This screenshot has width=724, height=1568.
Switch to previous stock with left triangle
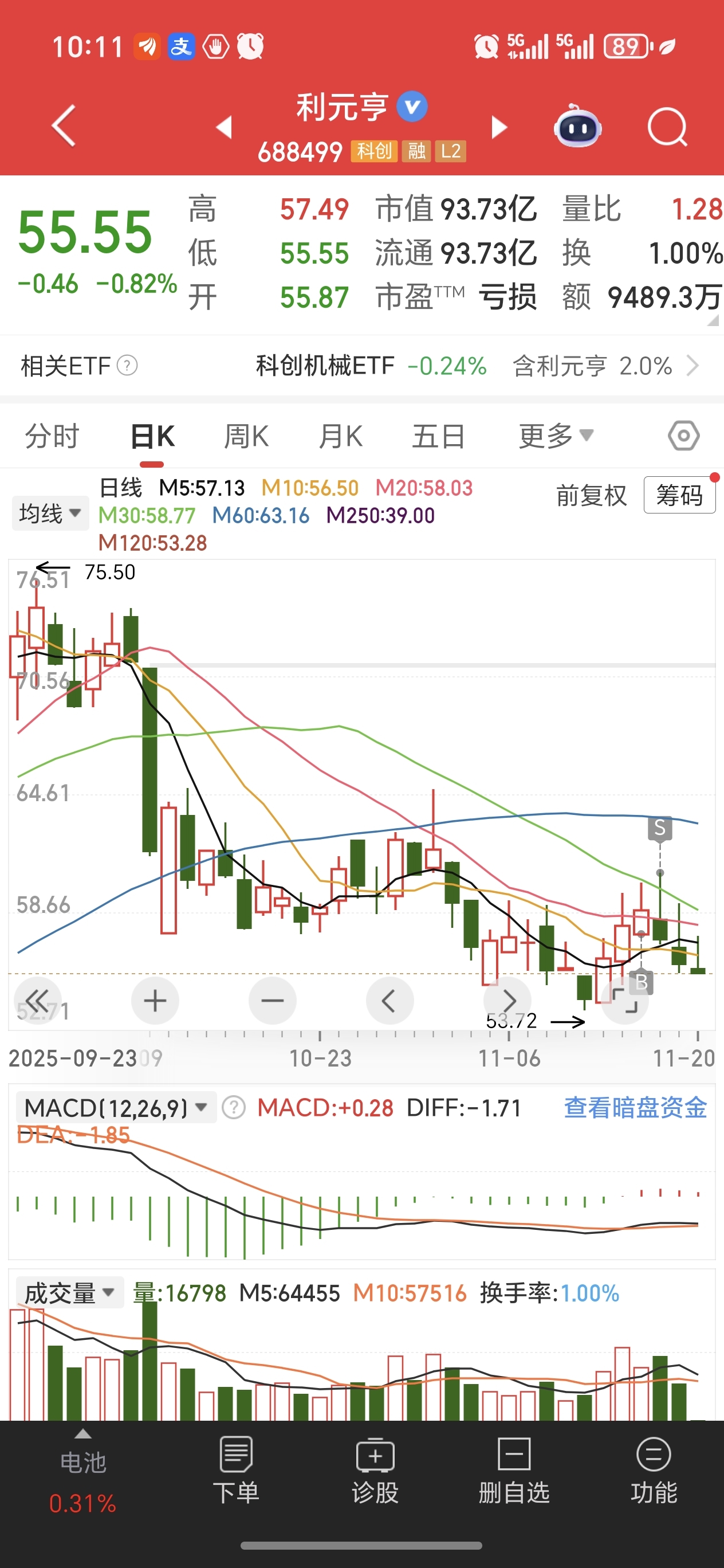224,127
